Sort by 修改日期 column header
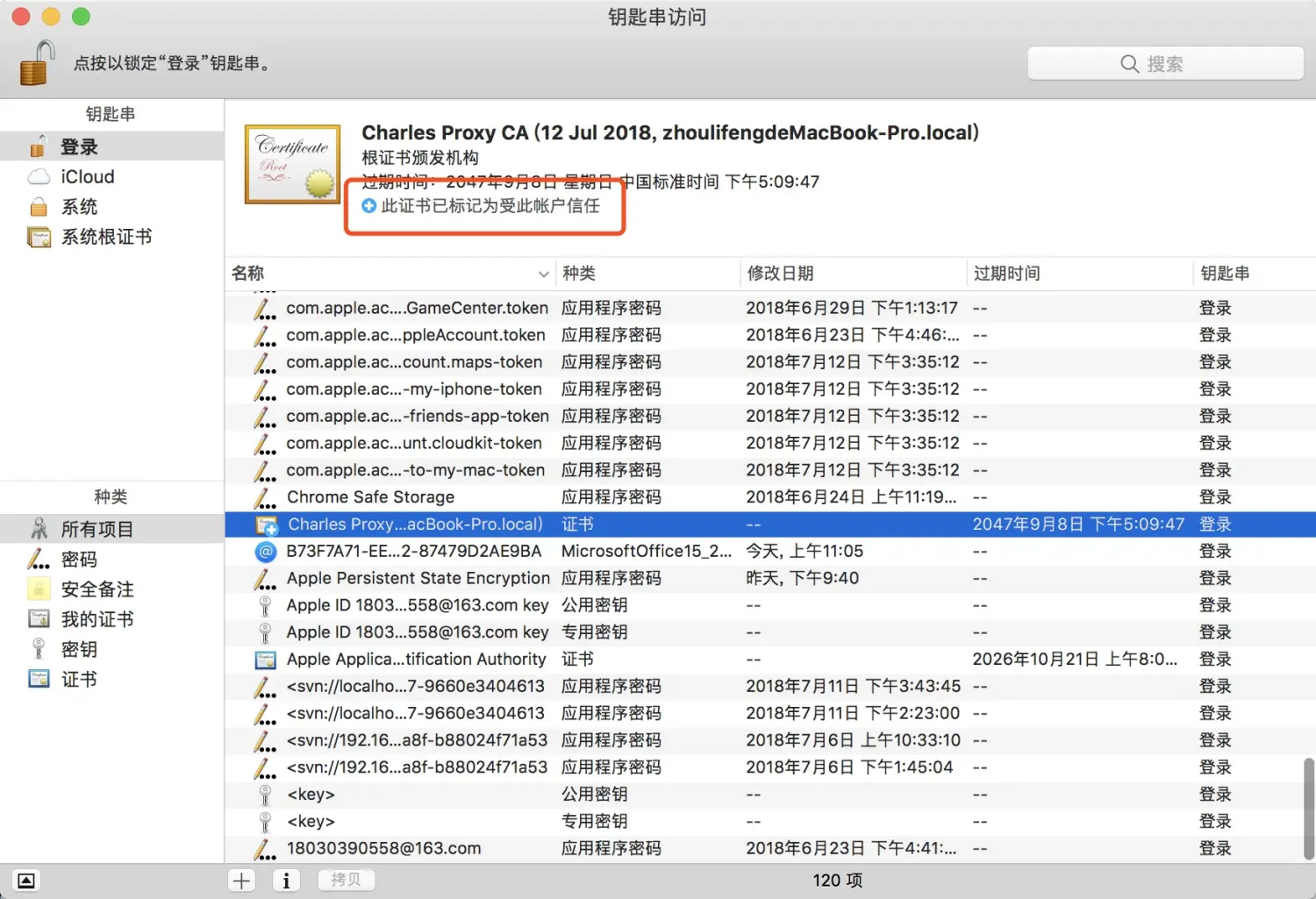The height and width of the screenshot is (899, 1316). 853,274
